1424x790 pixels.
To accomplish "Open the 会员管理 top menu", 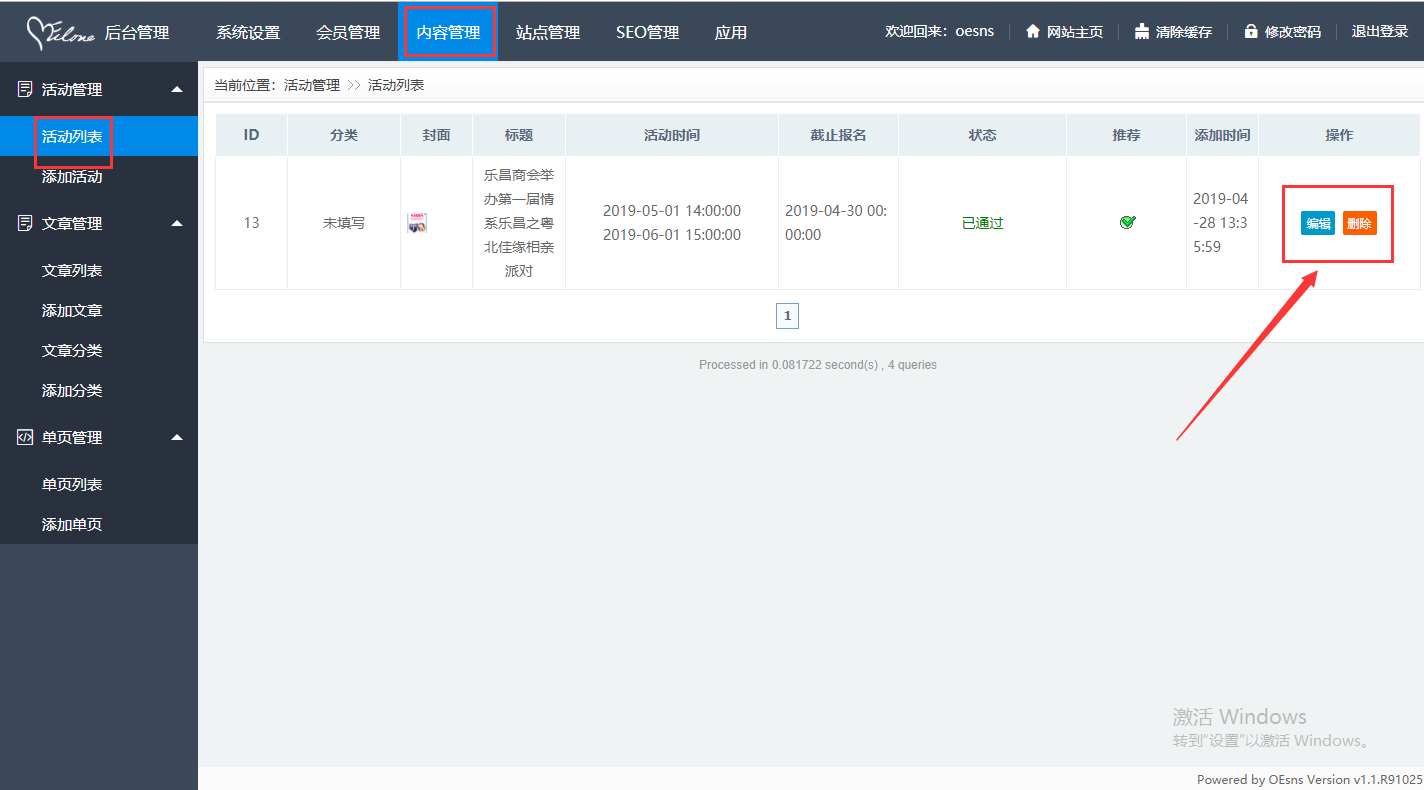I will coord(348,32).
